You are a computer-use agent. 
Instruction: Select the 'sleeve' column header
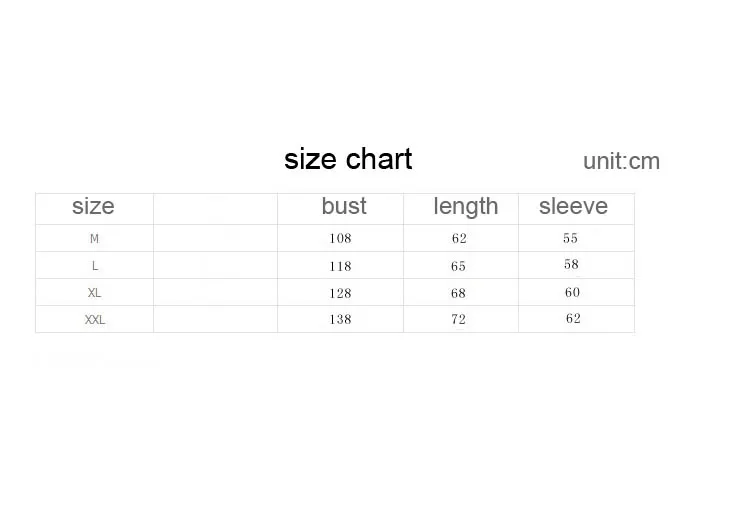[574, 206]
